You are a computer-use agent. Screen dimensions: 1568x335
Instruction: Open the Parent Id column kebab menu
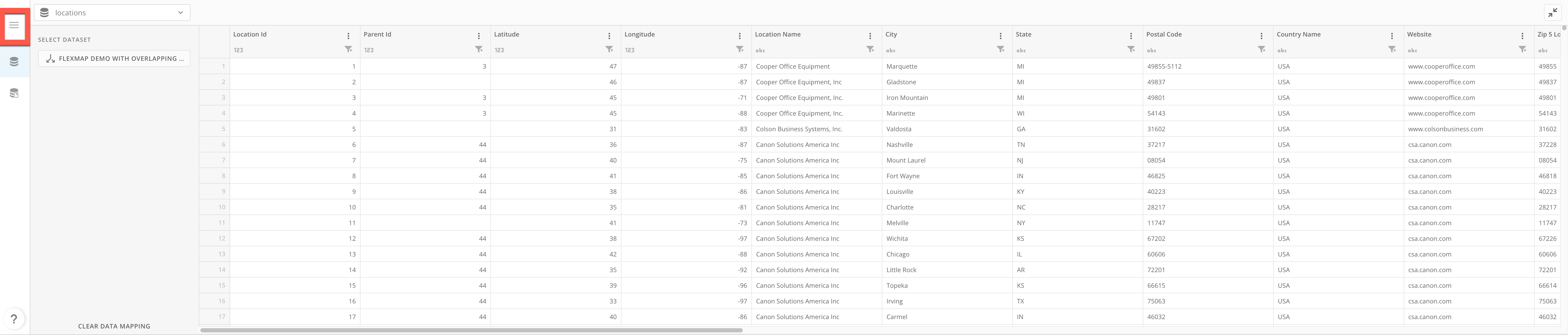tap(478, 36)
